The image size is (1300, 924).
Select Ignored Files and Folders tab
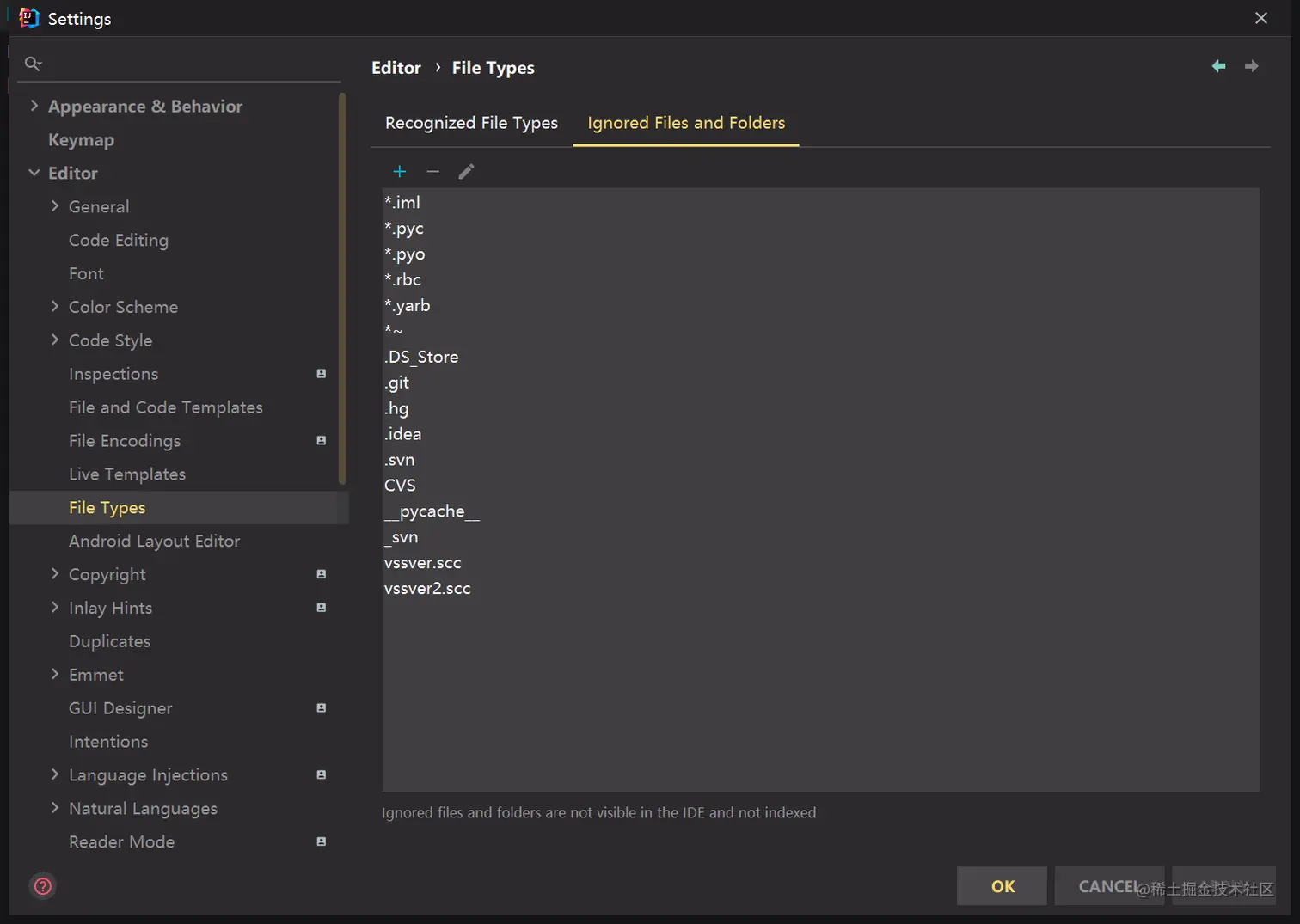click(686, 123)
